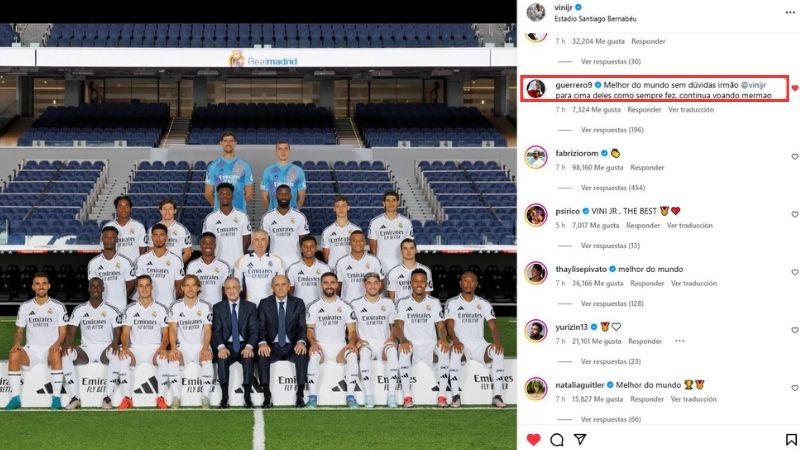Open vinijr profile avatar in header
The width and height of the screenshot is (800, 450).
(536, 12)
